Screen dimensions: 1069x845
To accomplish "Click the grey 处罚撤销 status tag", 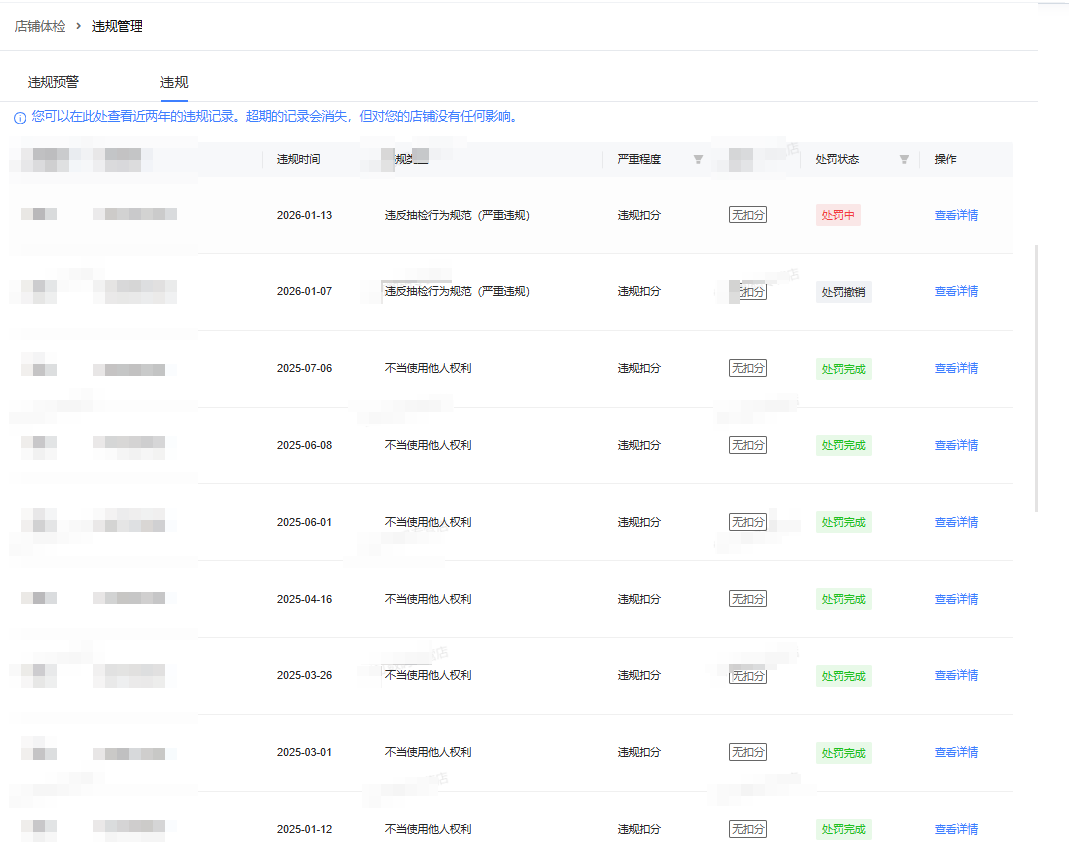I will click(x=843, y=292).
